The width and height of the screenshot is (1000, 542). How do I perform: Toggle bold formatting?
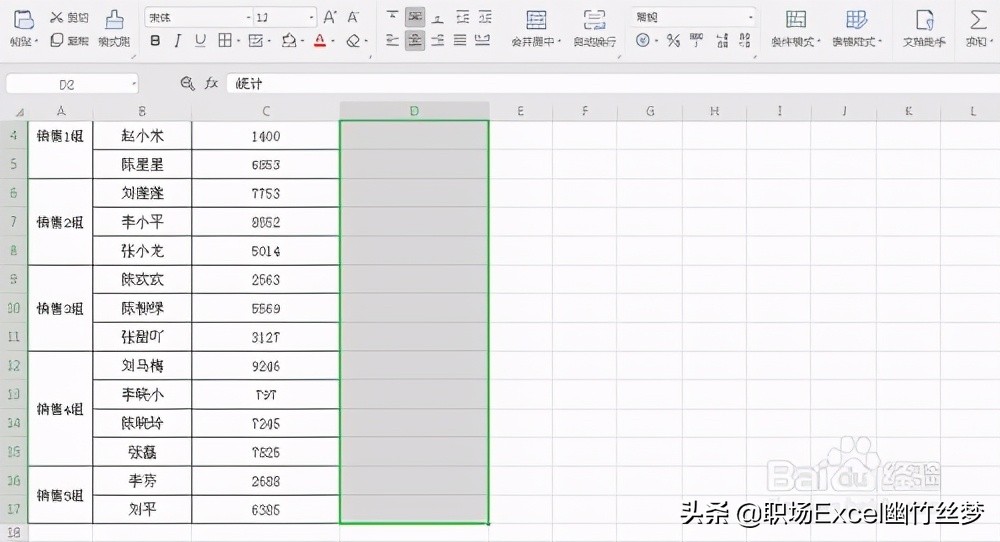155,41
